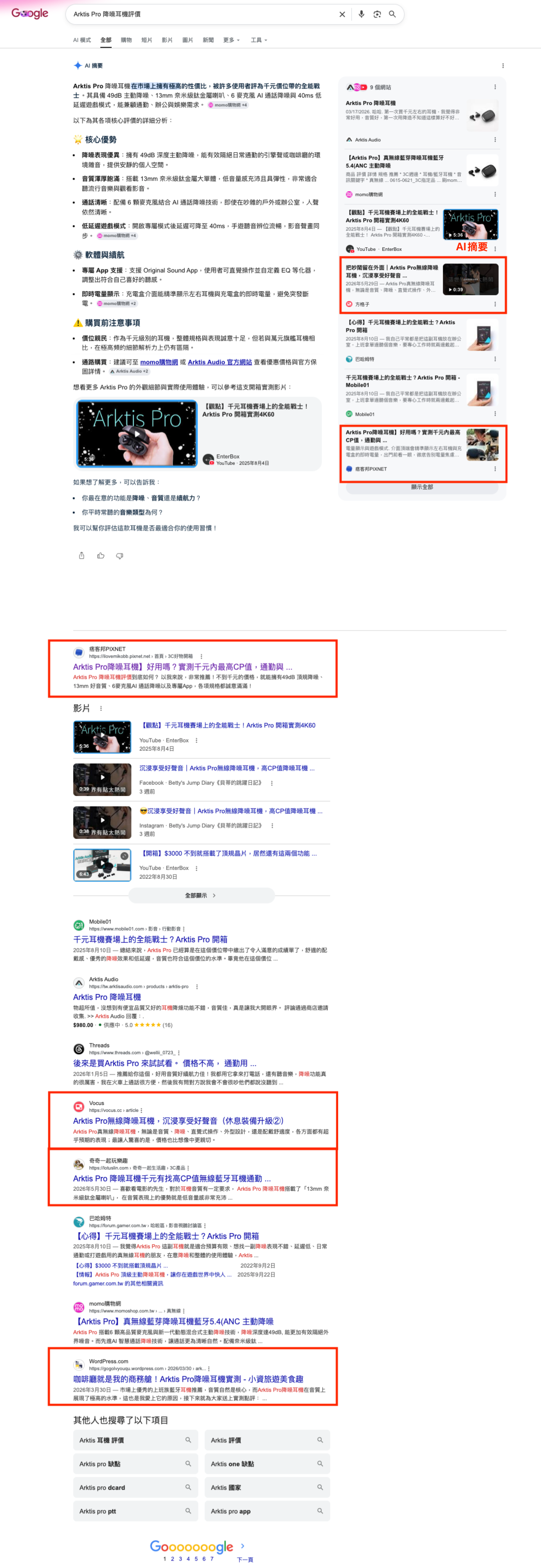Image resolution: width=541 pixels, height=1568 pixels.
Task: Open the three-dot menu for the 痞客邦PIXNET source card
Action: coord(495,468)
